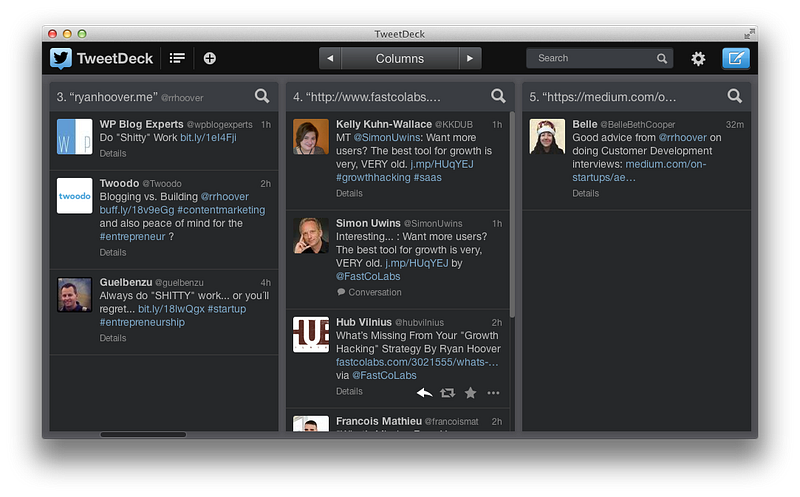Toggle fullscreen via titlebar arrows icon
This screenshot has height=497, width=800.
click(749, 34)
